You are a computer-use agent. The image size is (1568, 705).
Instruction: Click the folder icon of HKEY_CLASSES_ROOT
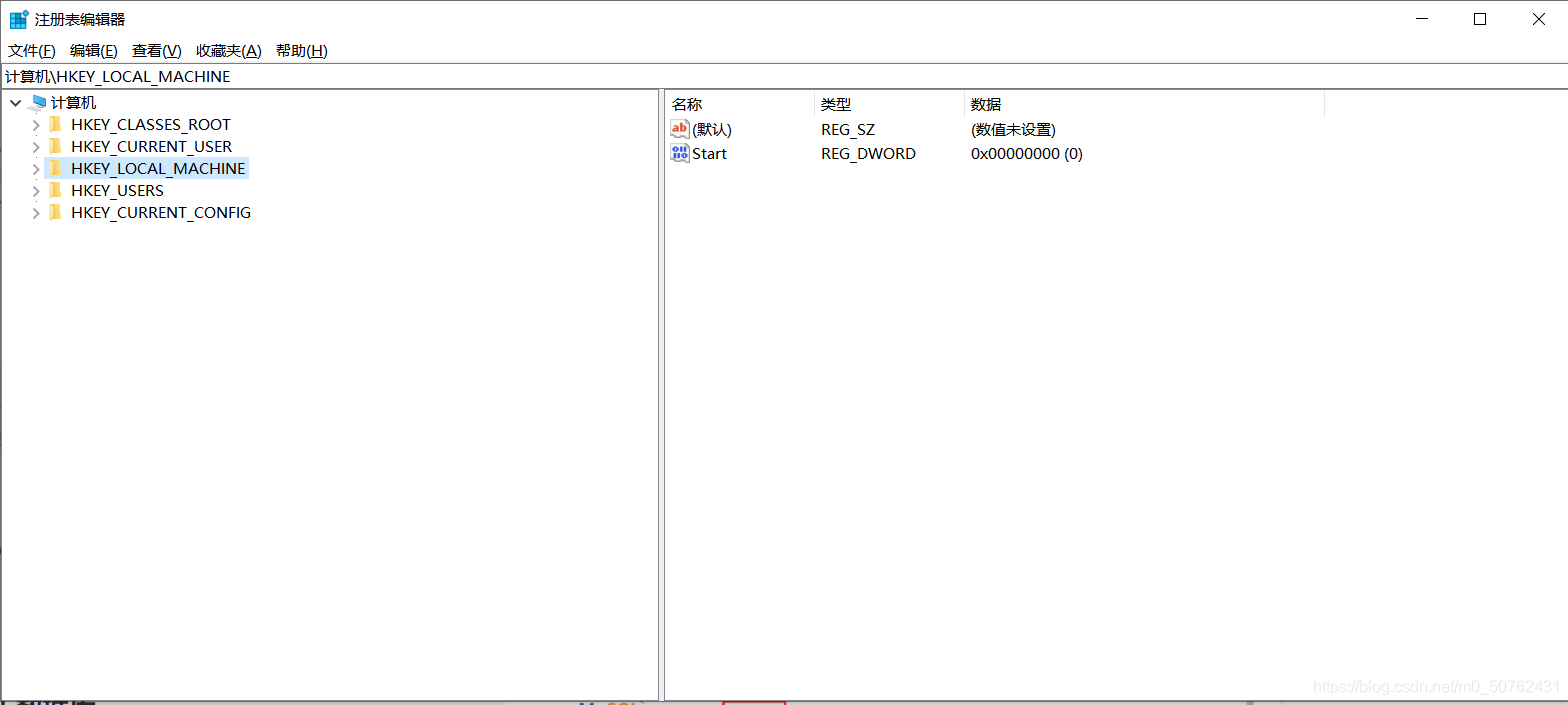point(55,124)
